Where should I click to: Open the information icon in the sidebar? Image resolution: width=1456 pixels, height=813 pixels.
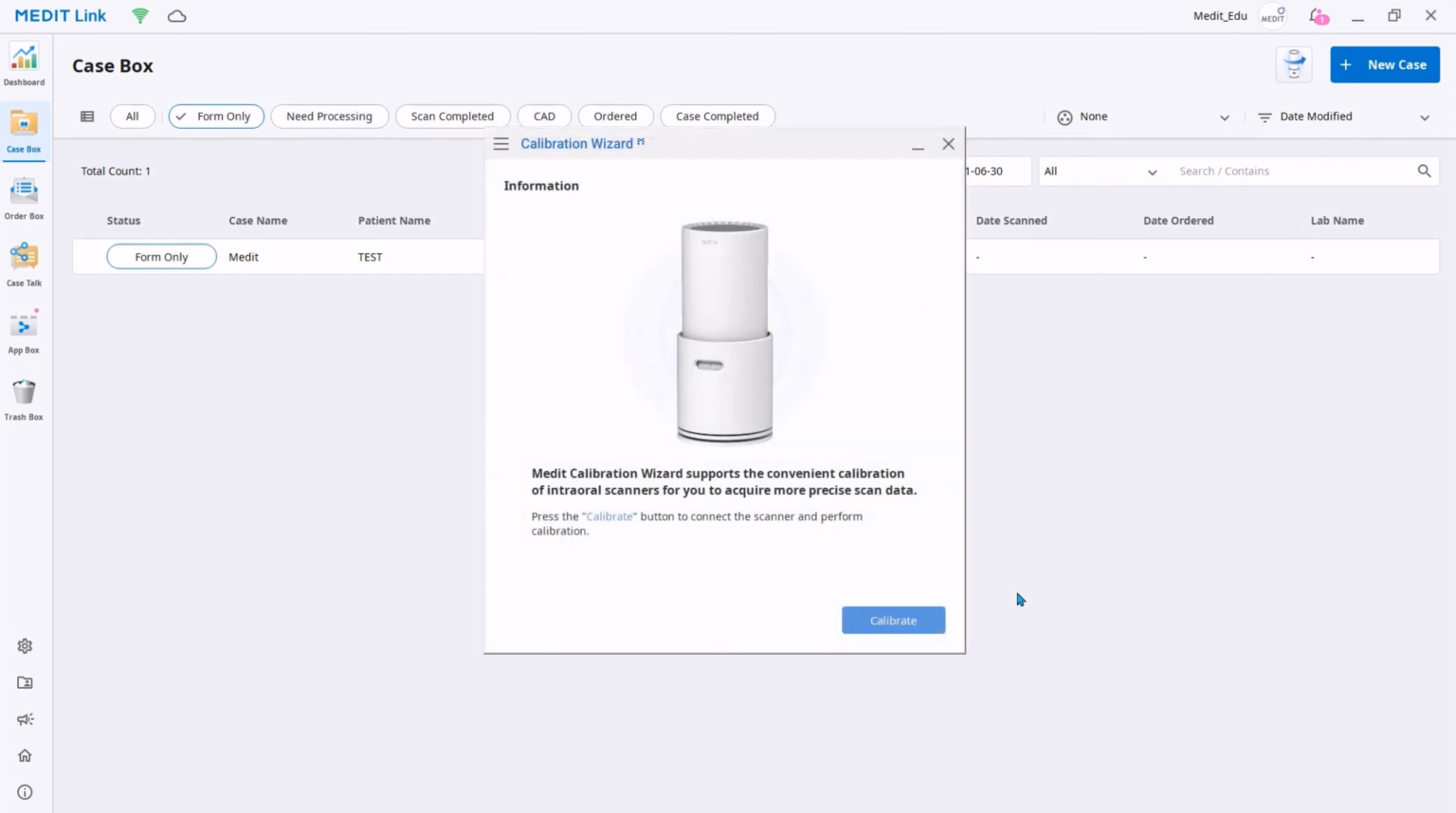25,792
